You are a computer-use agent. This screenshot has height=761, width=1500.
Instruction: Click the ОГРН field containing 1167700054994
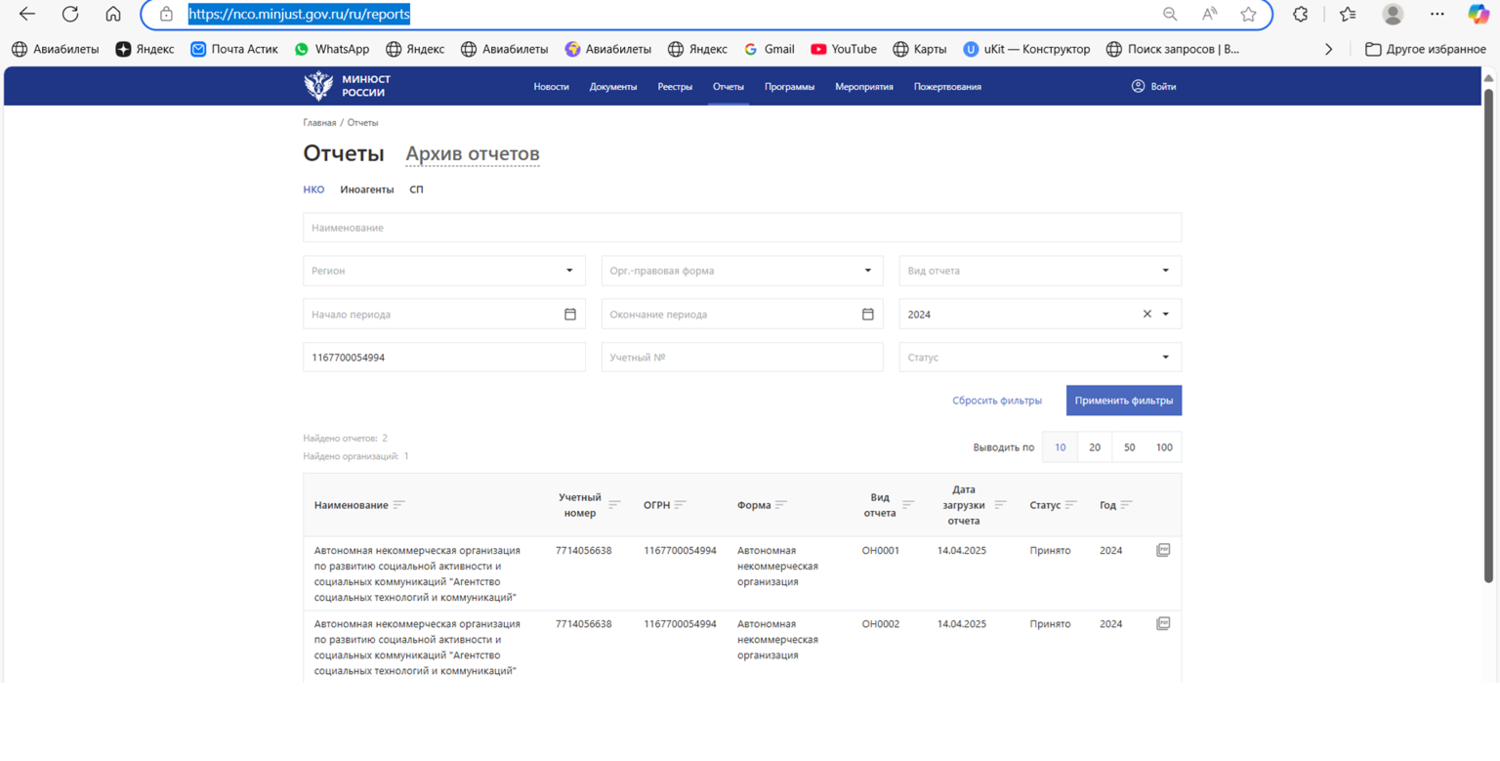[444, 357]
